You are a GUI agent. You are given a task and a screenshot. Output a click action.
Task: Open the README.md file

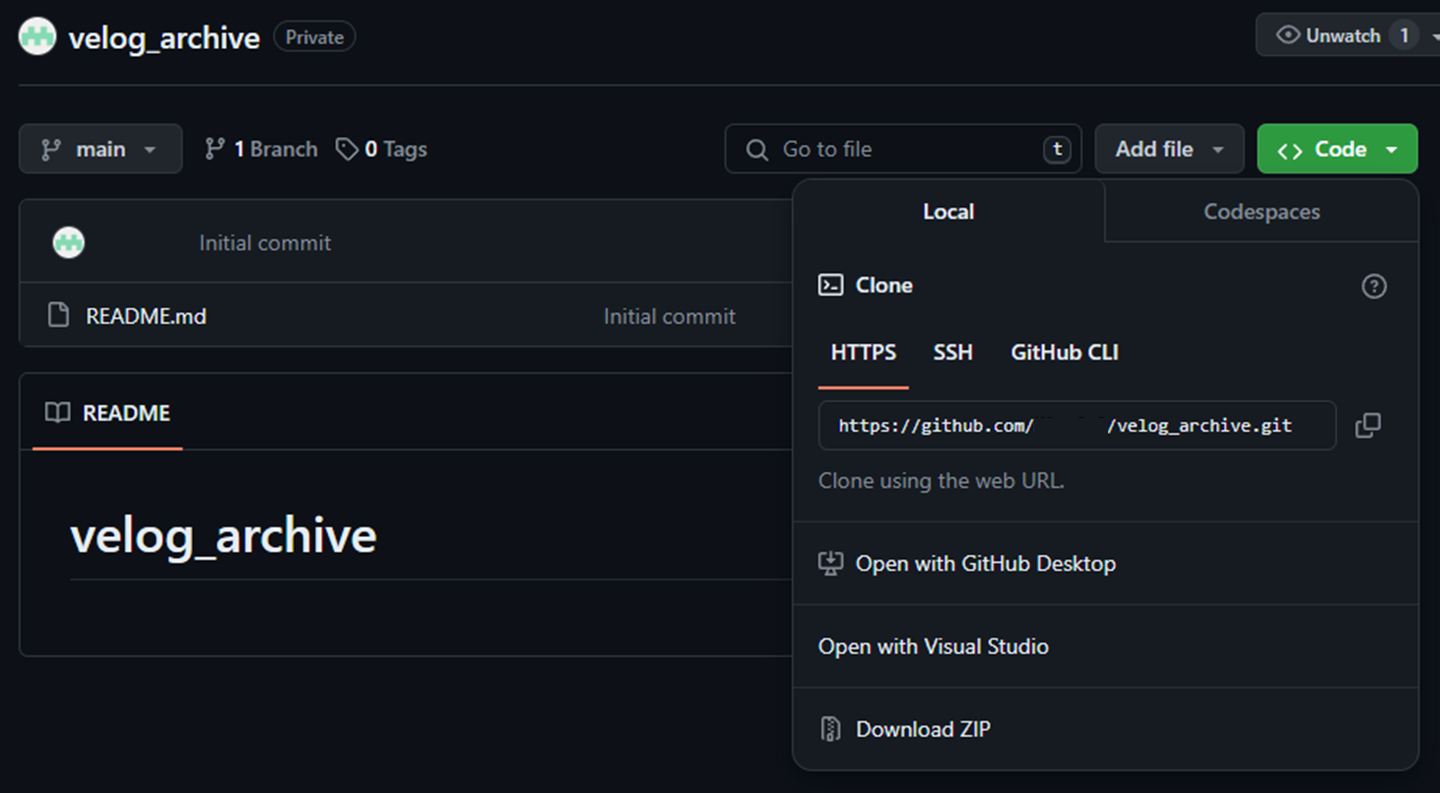[x=146, y=316]
